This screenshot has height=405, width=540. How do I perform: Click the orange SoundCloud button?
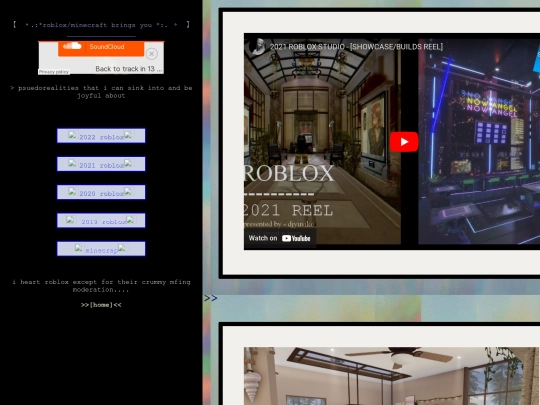(x=101, y=48)
